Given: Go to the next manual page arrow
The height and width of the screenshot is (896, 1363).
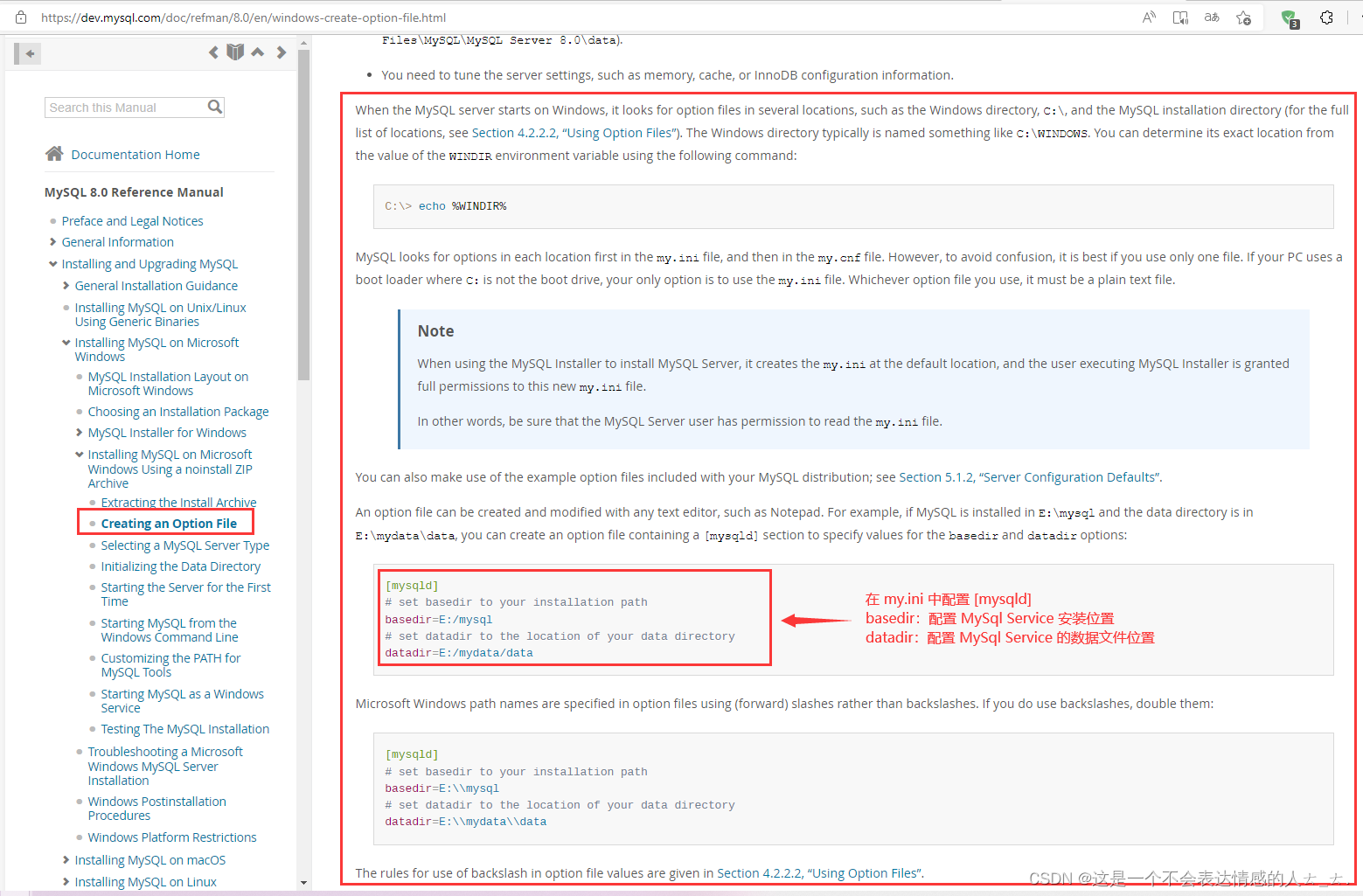Looking at the screenshot, I should click(281, 52).
